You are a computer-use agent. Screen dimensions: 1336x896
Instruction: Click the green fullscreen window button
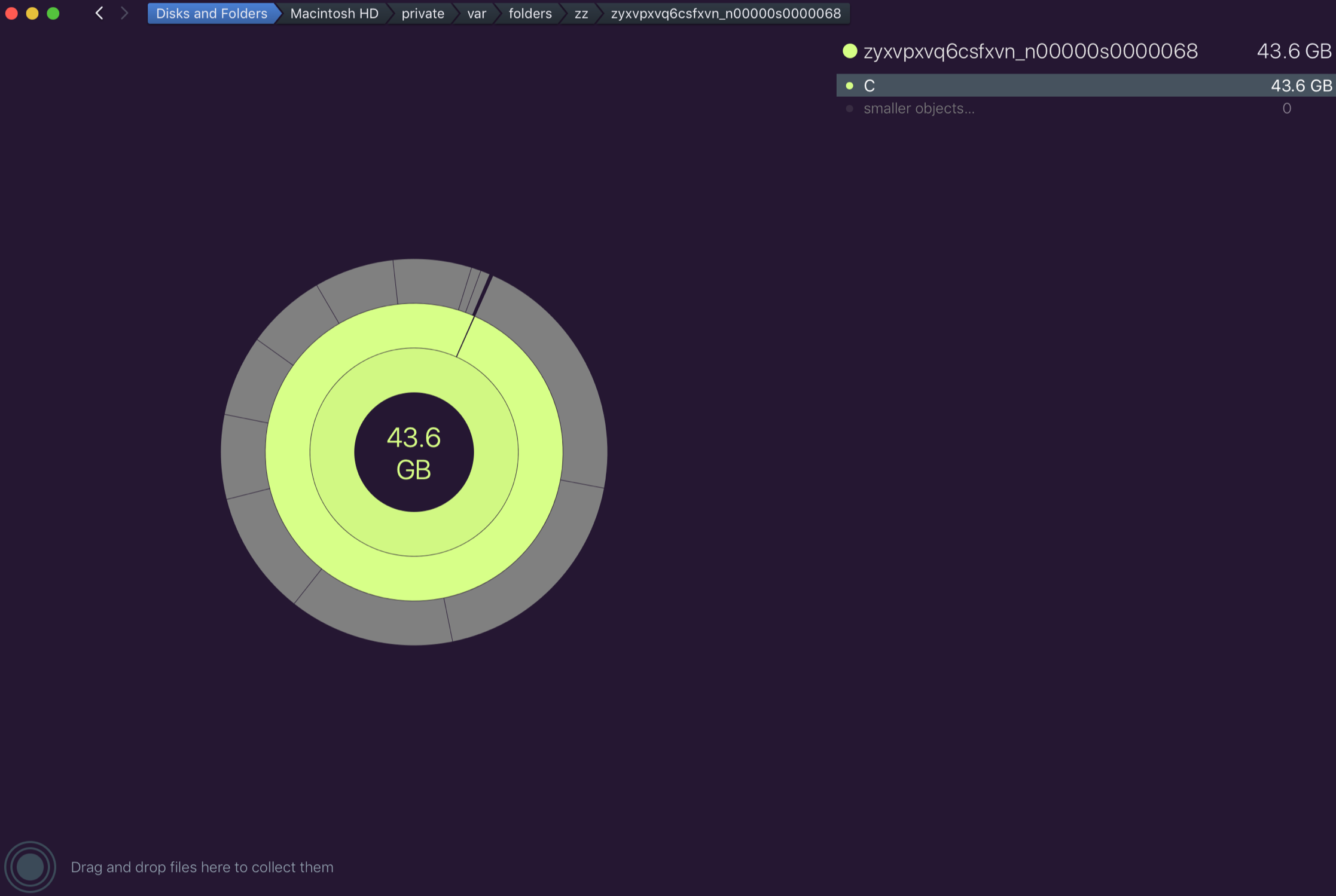point(53,13)
